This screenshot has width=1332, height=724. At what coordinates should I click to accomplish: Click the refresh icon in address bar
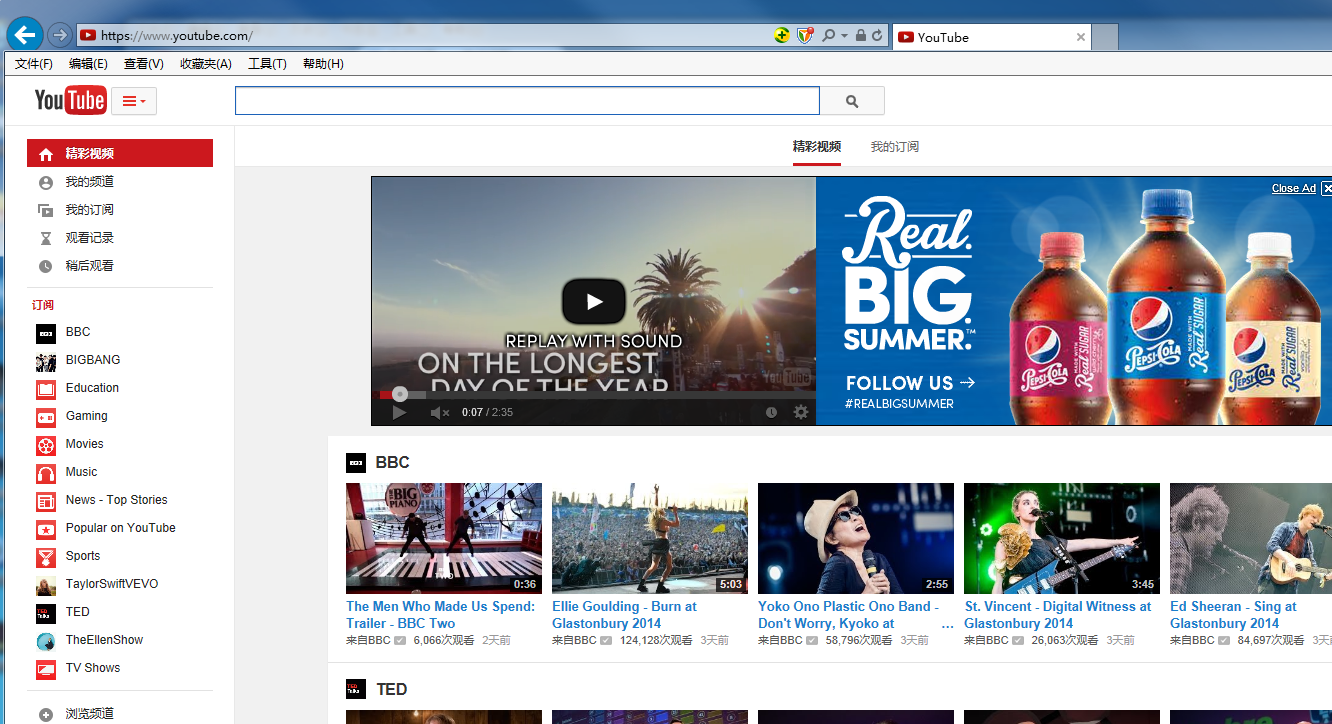click(877, 36)
